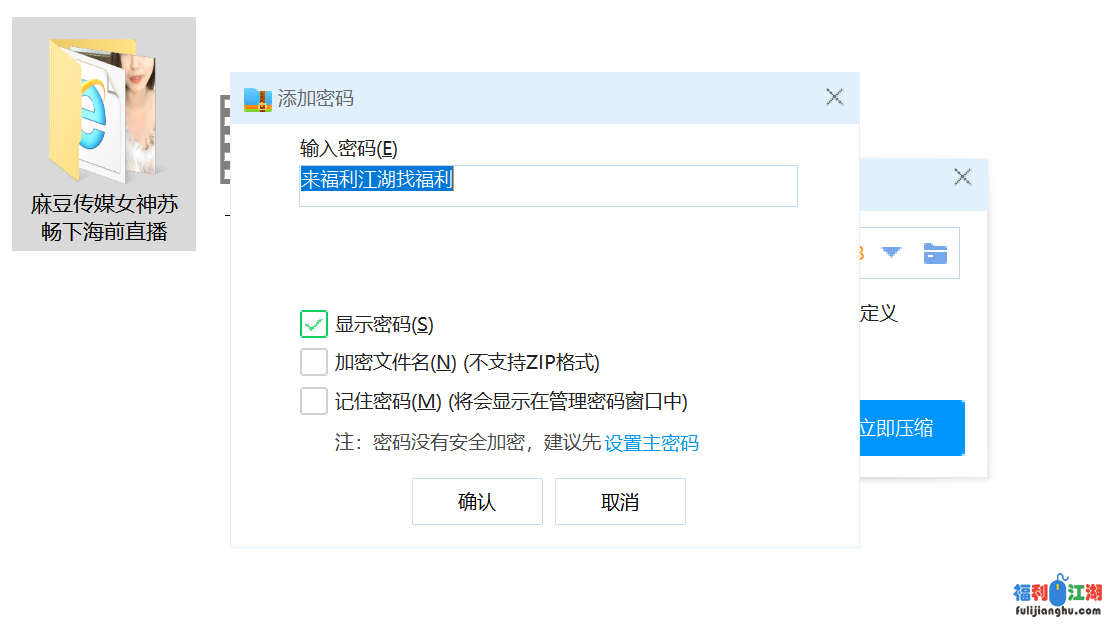Viewport: 1113px width, 626px height.
Task: Enable the 记住密码 checkbox
Action: pyautogui.click(x=314, y=401)
